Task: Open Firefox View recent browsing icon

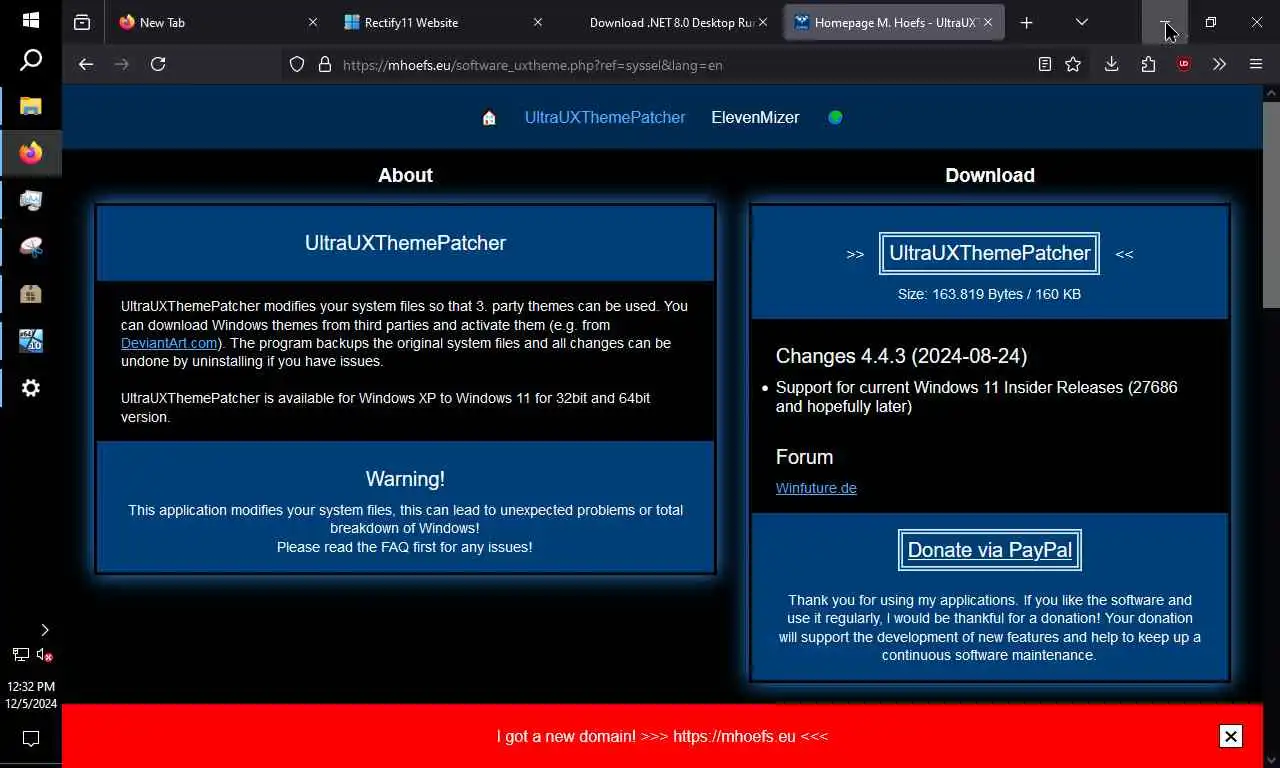Action: point(82,22)
